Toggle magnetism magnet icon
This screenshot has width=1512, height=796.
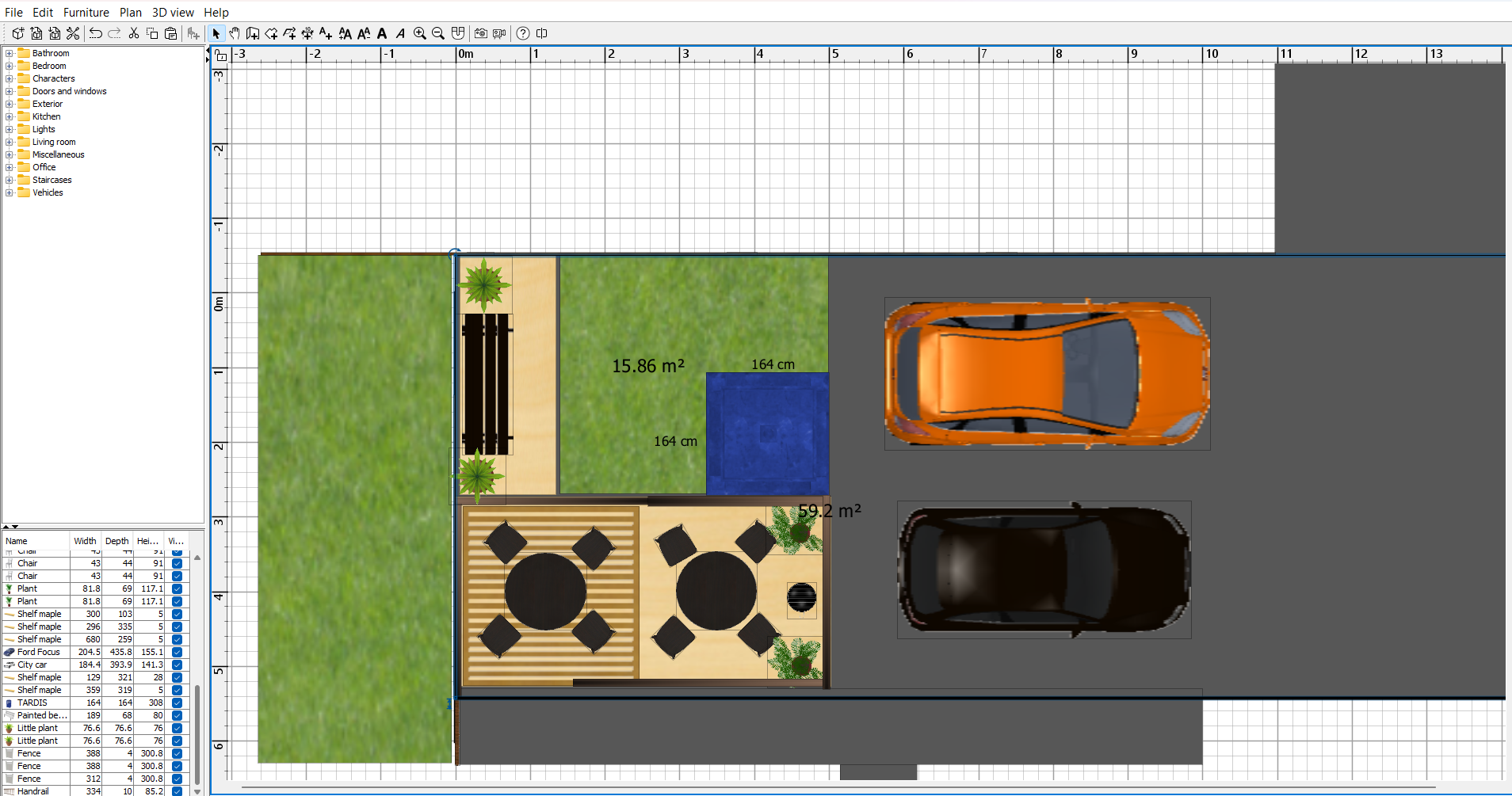click(458, 33)
